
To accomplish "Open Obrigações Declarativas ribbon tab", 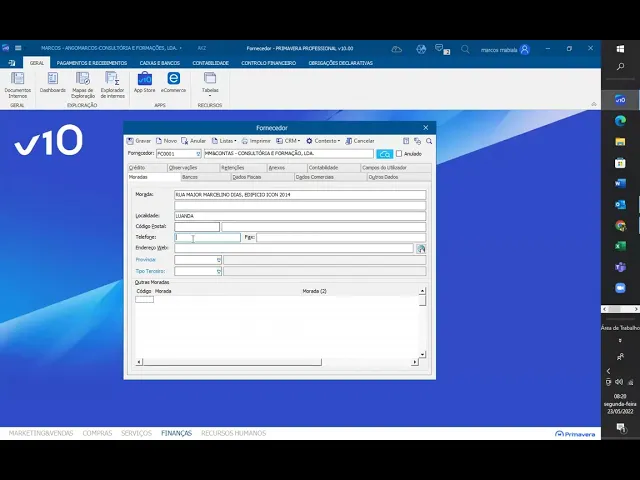I will click(x=340, y=63).
